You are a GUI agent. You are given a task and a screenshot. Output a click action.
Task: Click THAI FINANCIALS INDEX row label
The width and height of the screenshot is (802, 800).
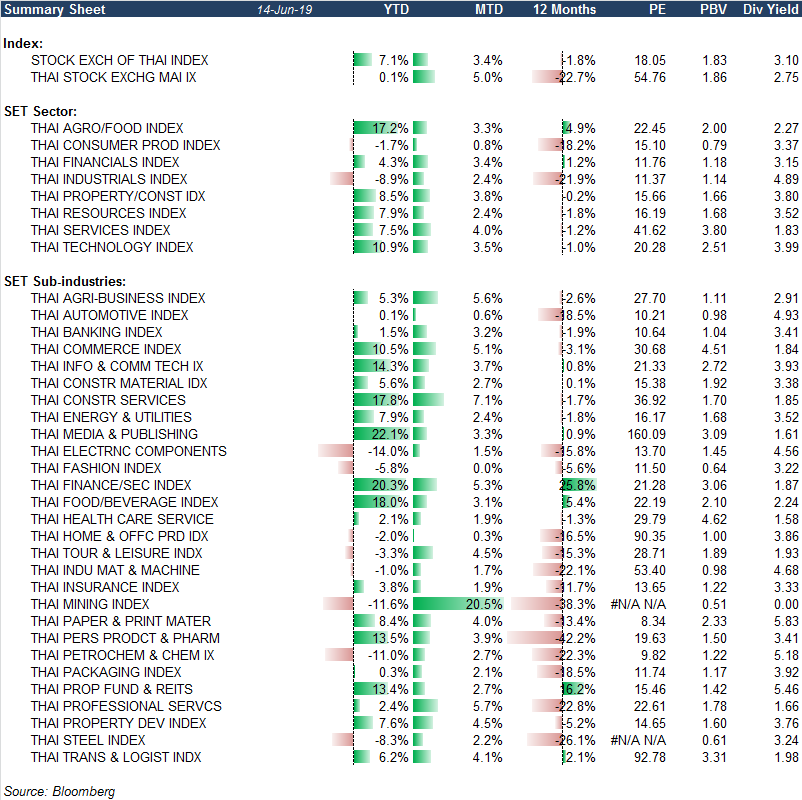(105, 162)
